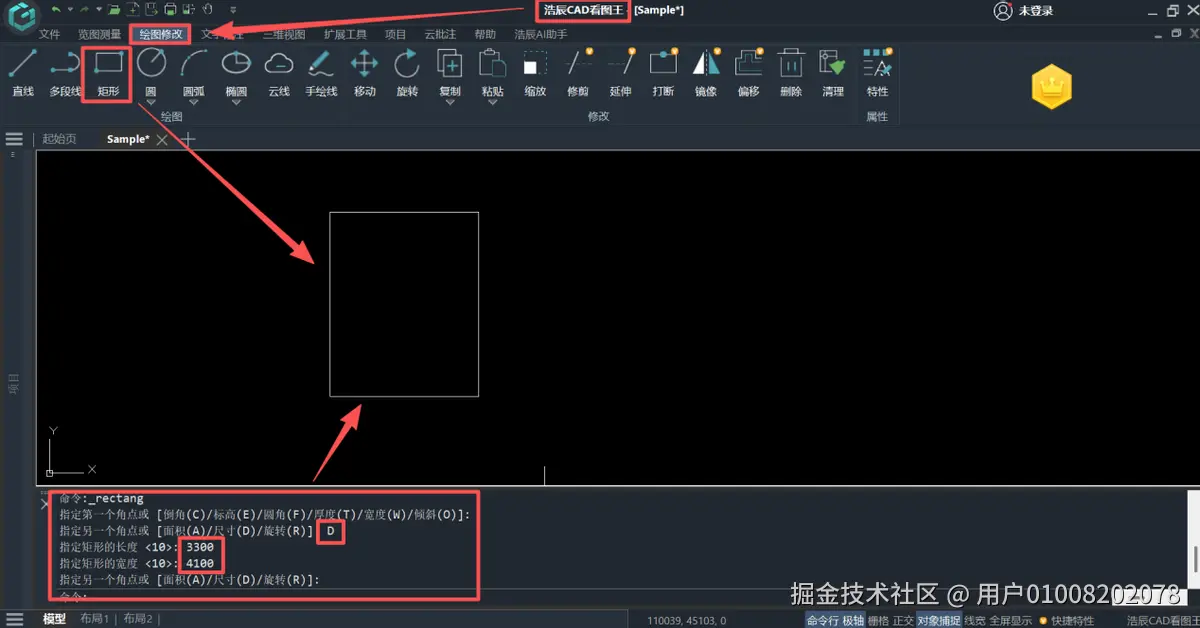Switch to the 项目 ribbon tab
Image resolution: width=1200 pixels, height=628 pixels.
tap(396, 34)
